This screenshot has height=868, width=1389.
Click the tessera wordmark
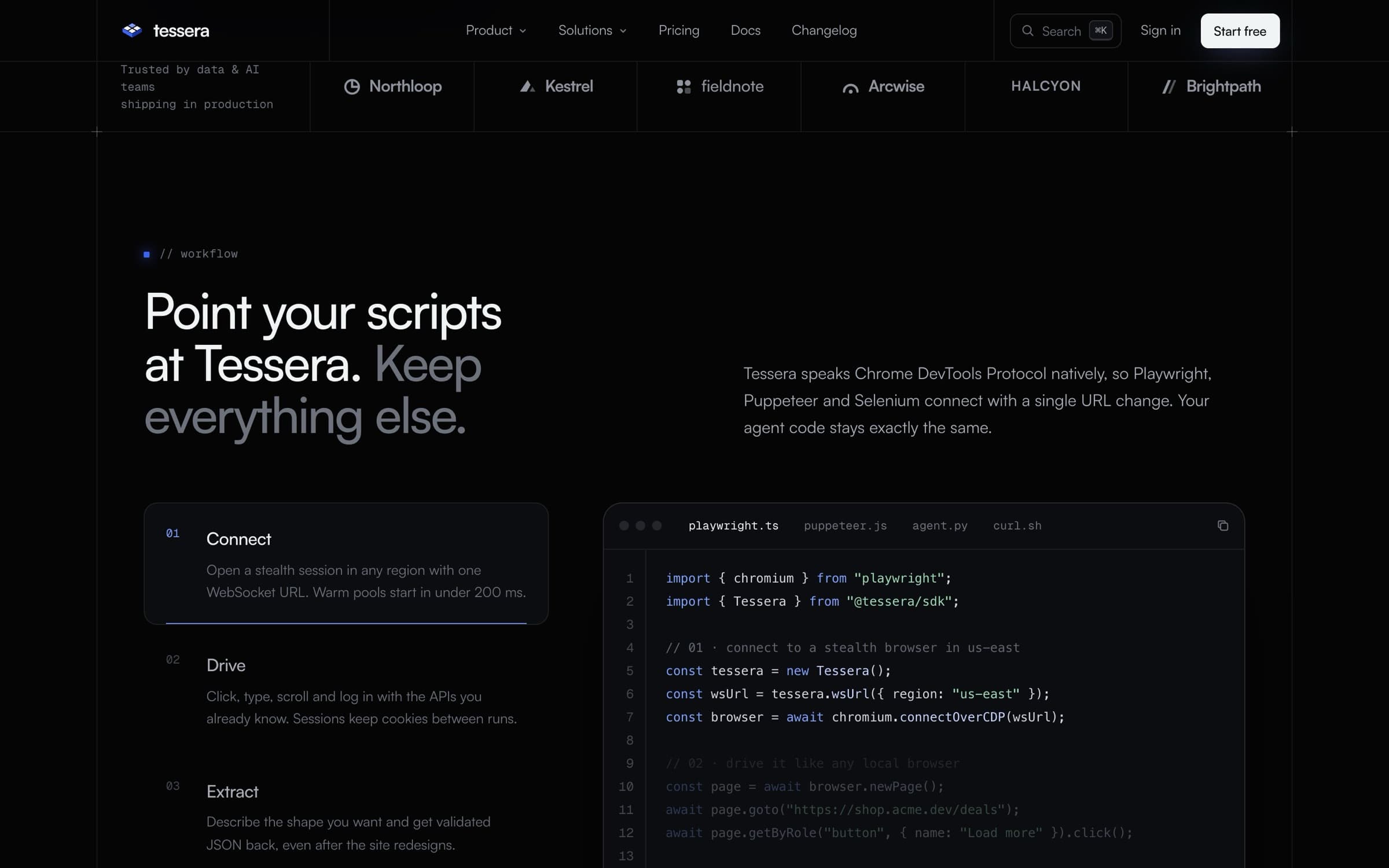pyautogui.click(x=181, y=31)
